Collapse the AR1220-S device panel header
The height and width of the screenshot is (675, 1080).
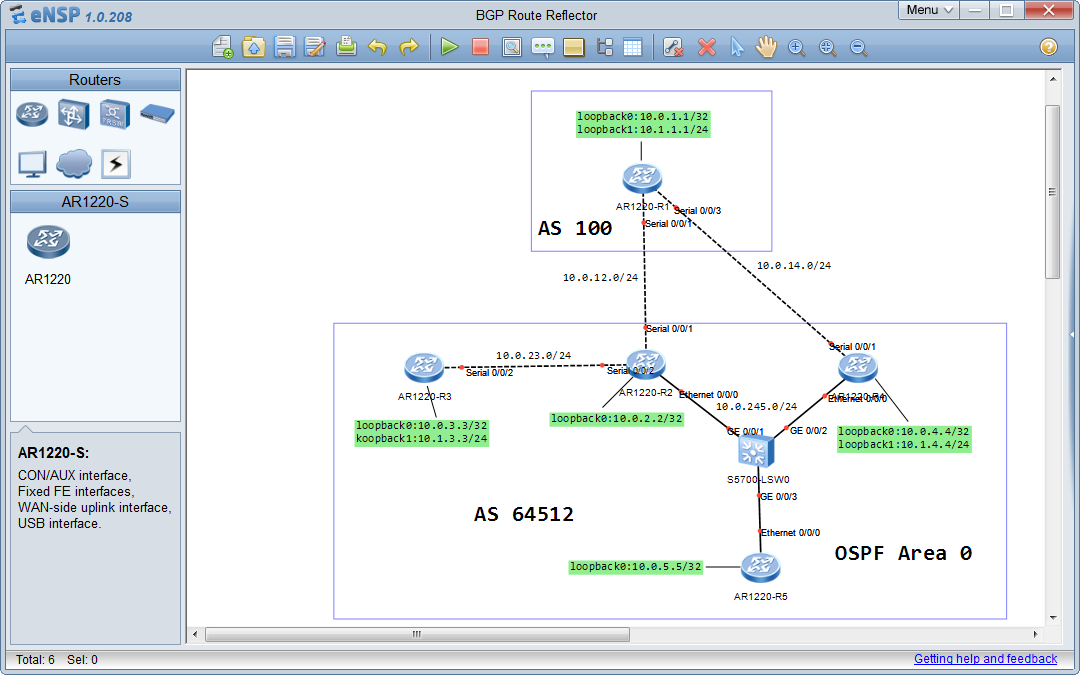(x=95, y=201)
